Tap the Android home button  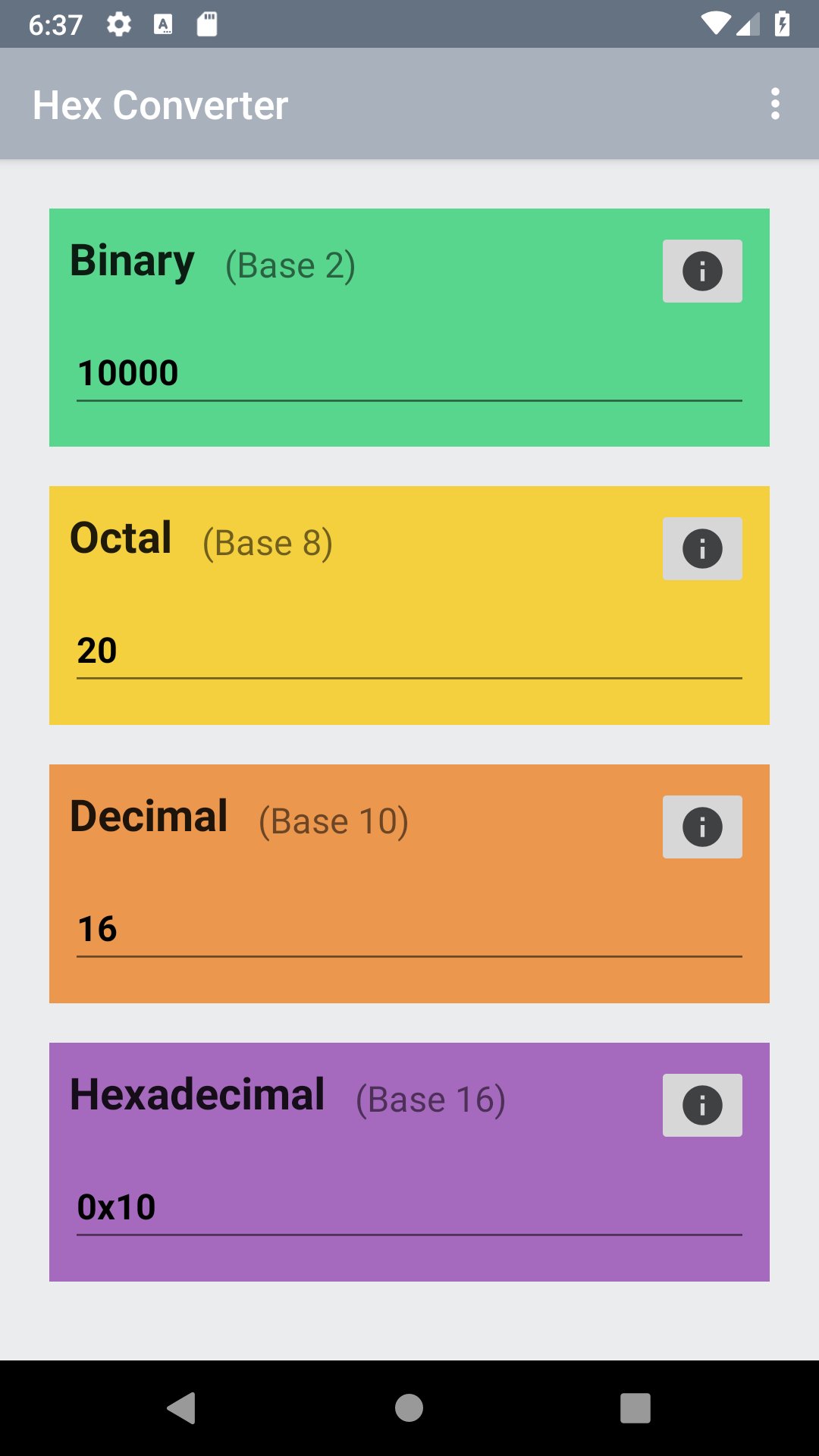coord(409,1408)
